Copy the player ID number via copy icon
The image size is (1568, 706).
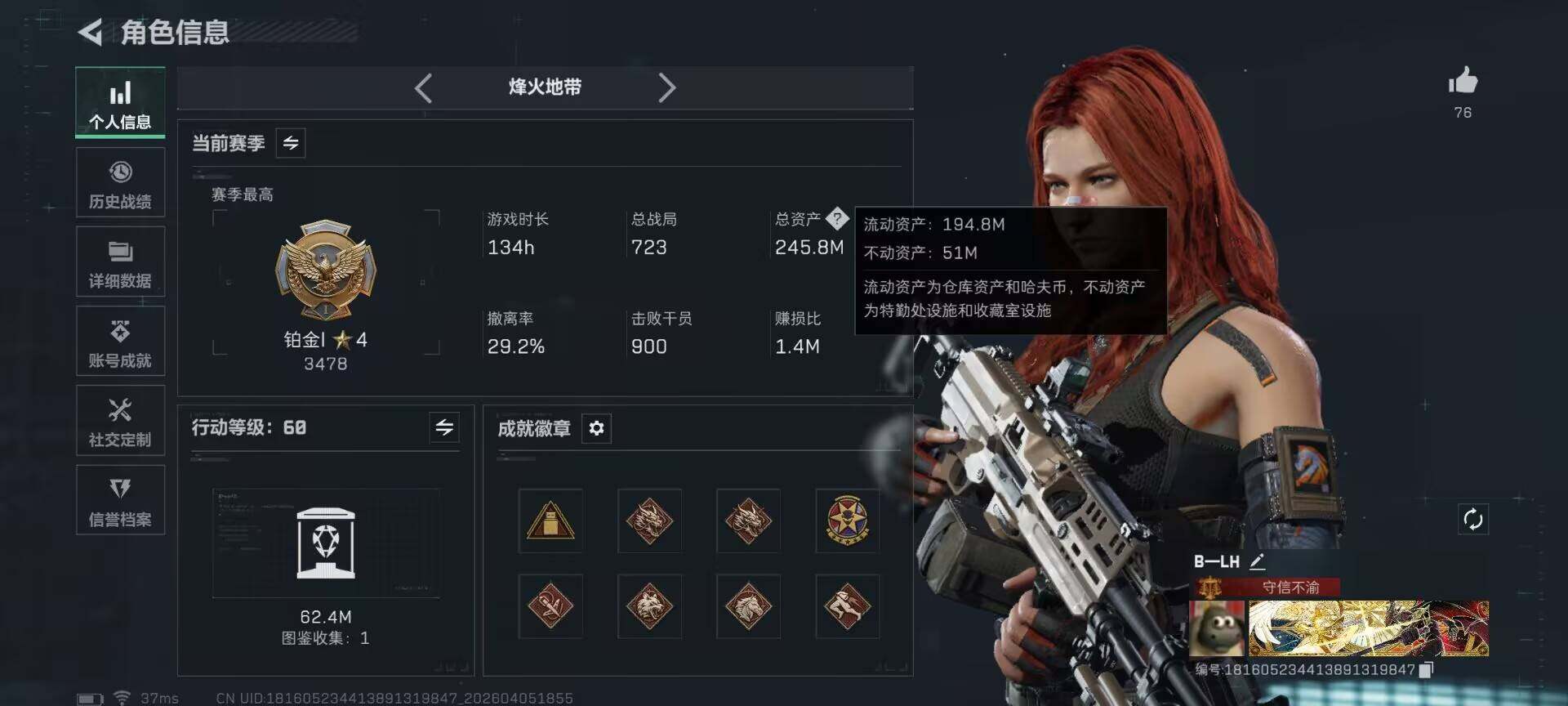[x=1426, y=670]
